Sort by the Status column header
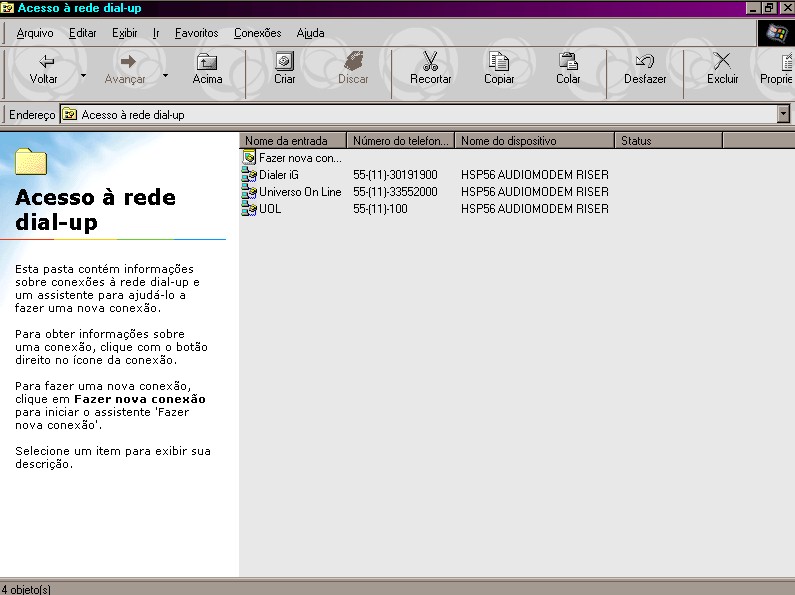 pos(668,140)
